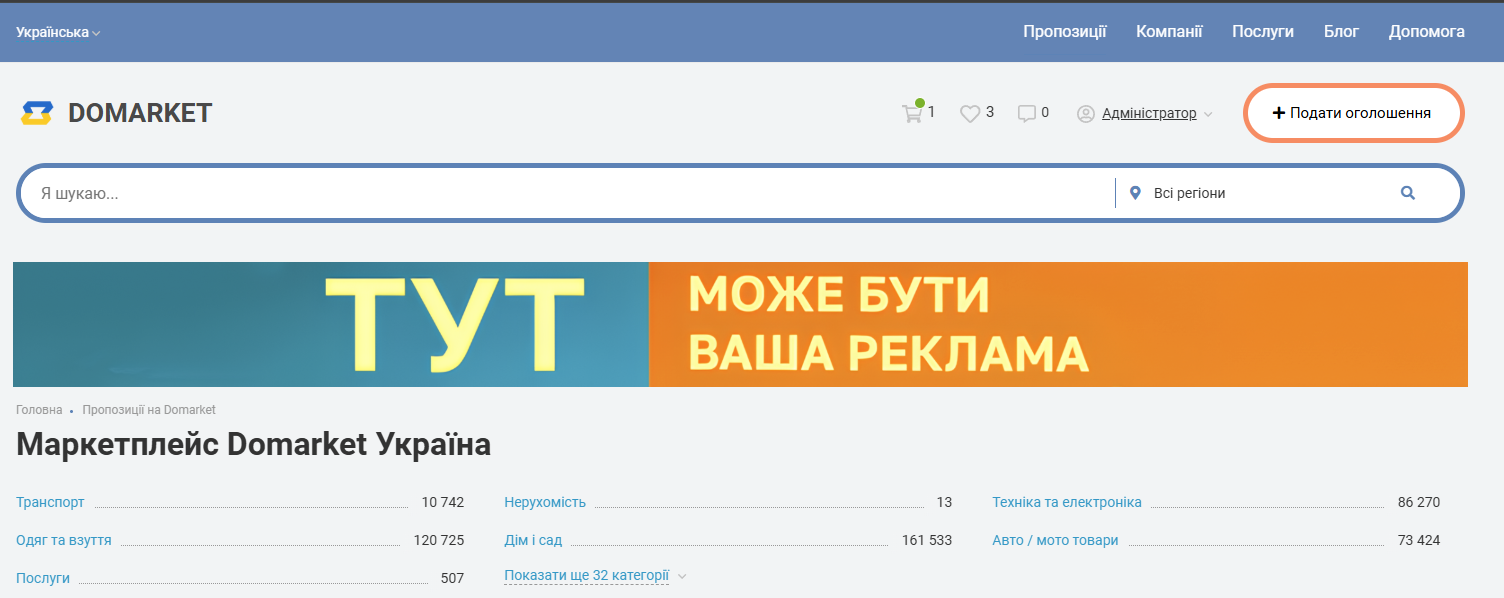Screen dimensions: 1504x598
Task: Open Допомога in the top navigation
Action: pyautogui.click(x=1426, y=32)
